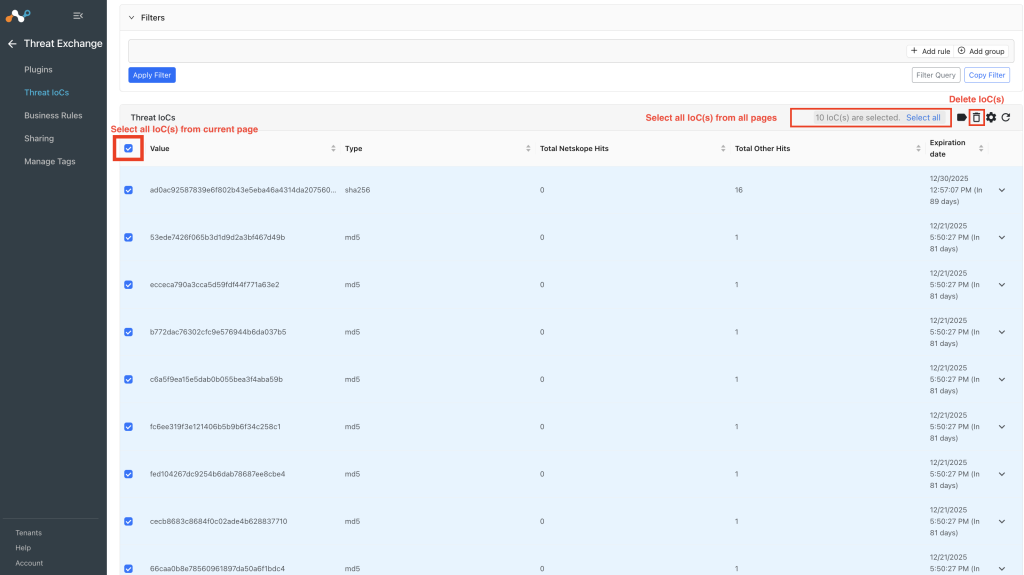The width and height of the screenshot is (1024, 575).
Task: Expand details of b772dac76302cfc9 row
Action: point(1002,332)
